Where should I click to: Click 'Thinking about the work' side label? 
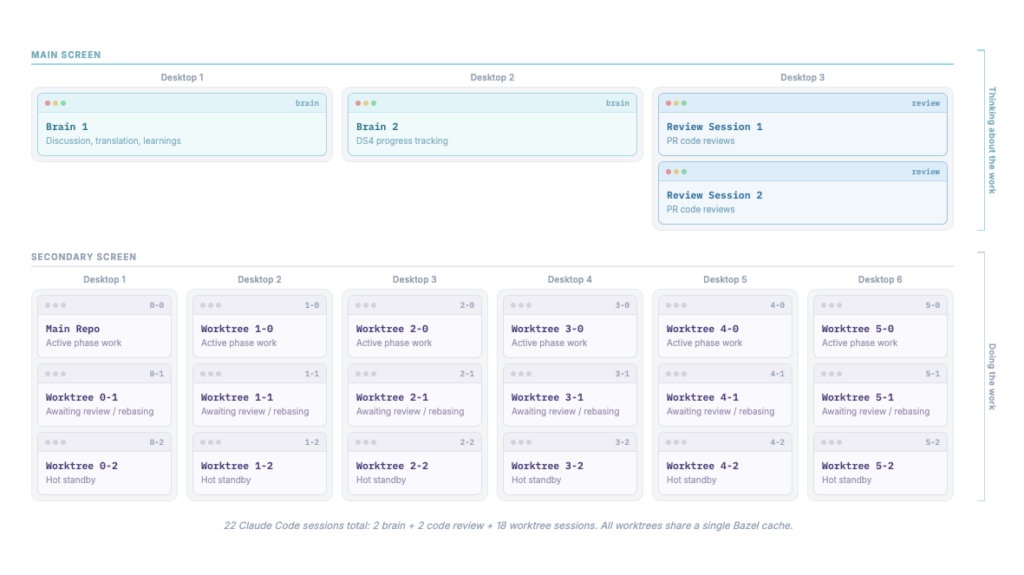(x=992, y=140)
